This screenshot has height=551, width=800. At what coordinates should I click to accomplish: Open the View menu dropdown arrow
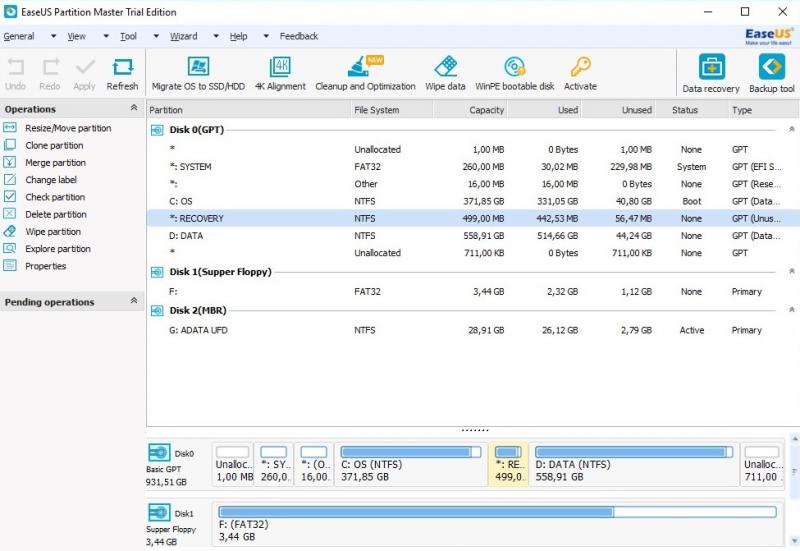[x=106, y=36]
